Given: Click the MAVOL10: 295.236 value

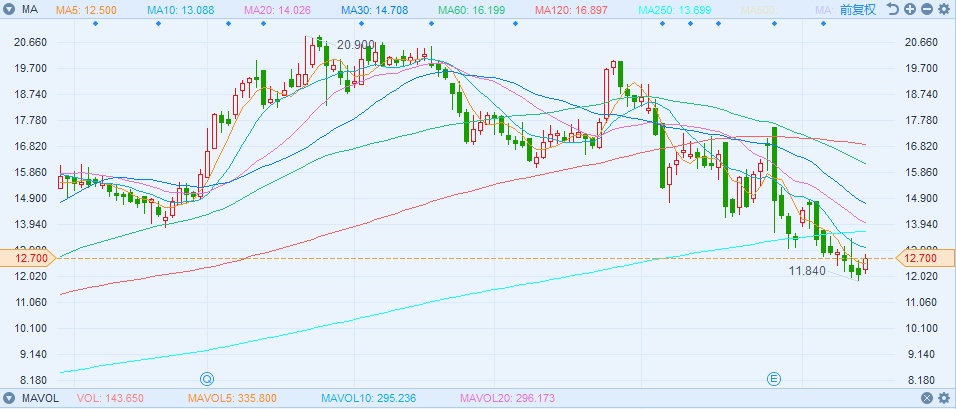Looking at the screenshot, I should 369,399.
